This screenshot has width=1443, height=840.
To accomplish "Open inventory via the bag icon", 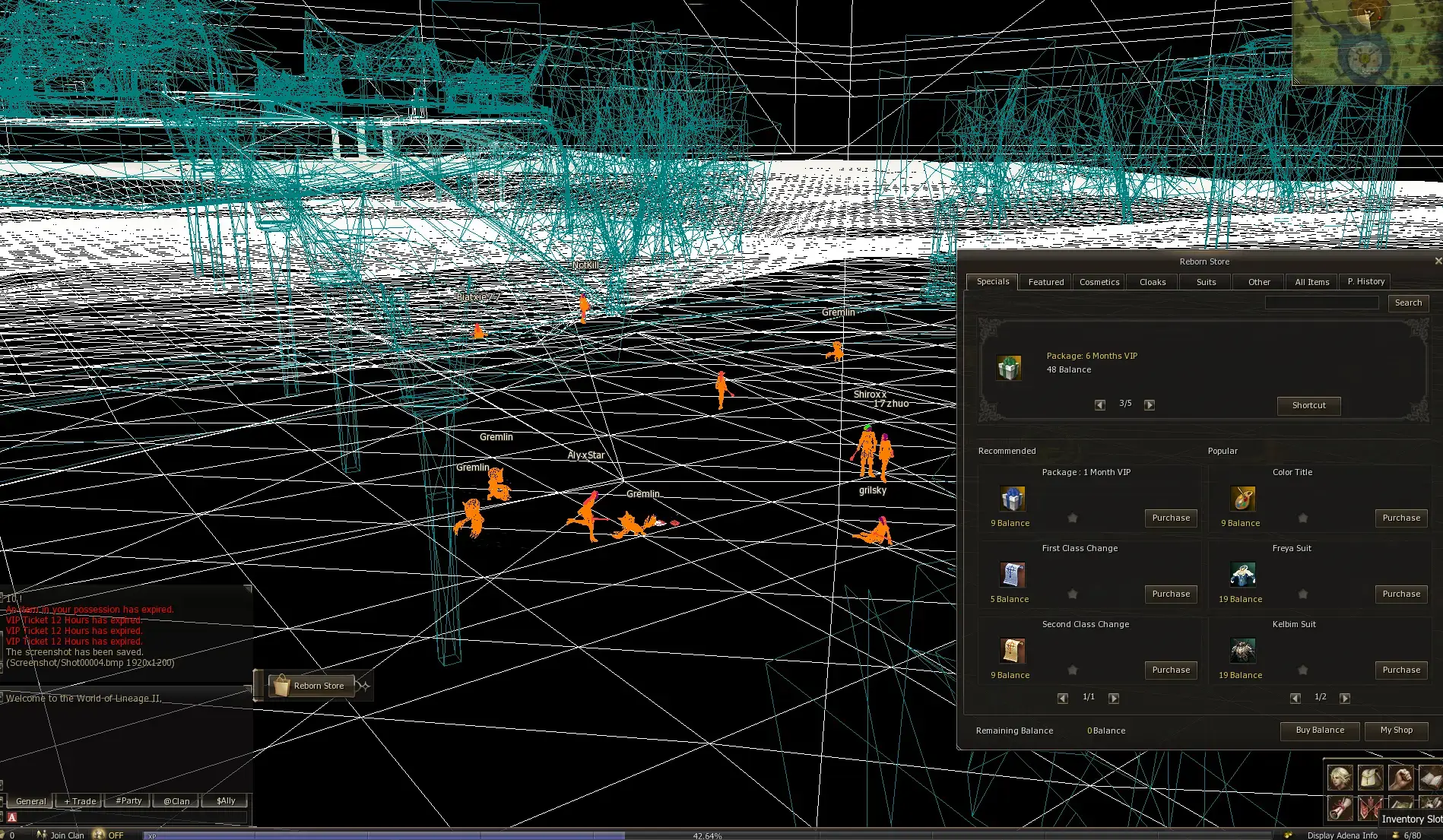I will coord(1370,778).
